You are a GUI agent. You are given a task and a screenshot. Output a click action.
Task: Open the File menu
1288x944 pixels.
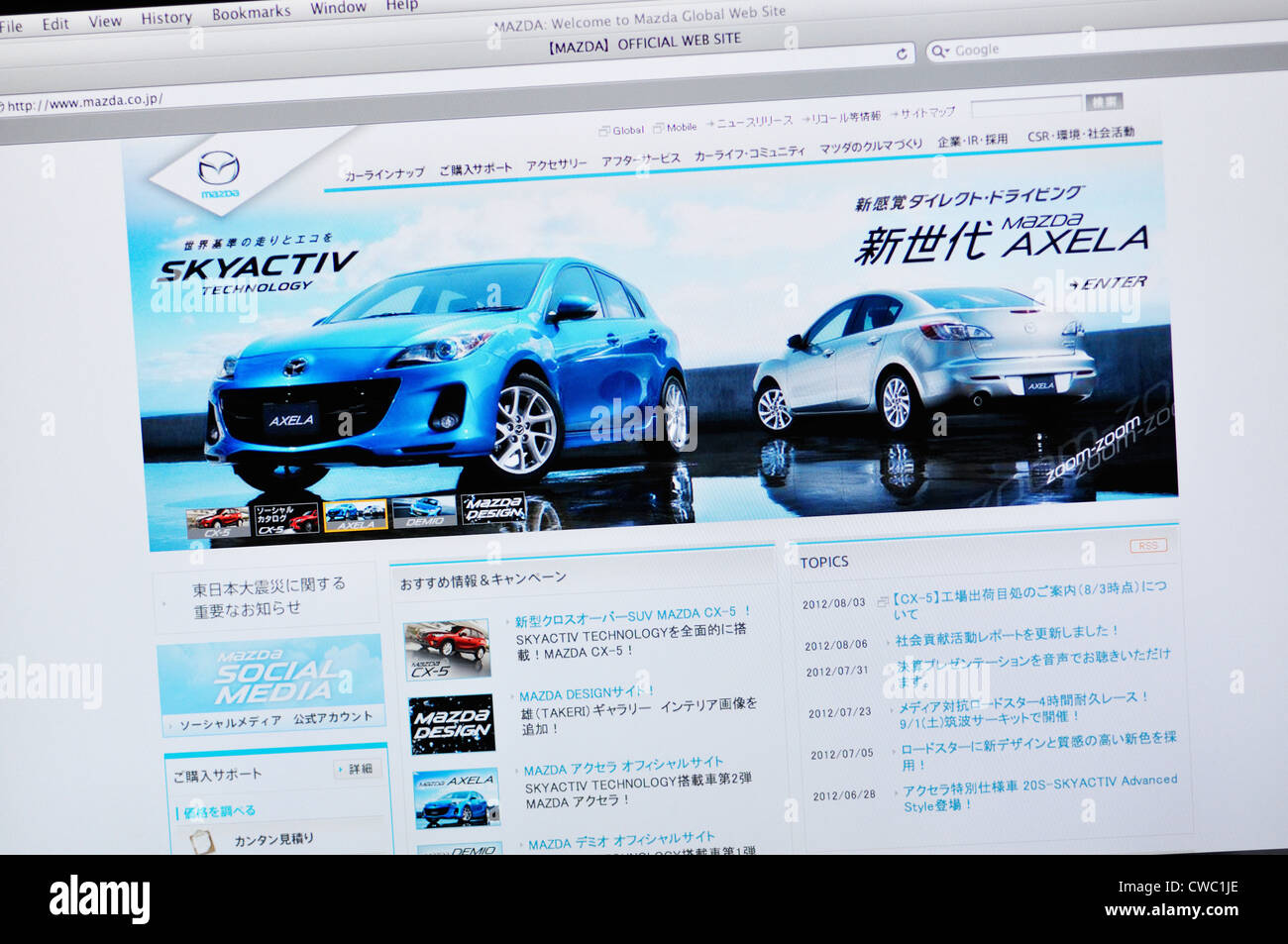click(11, 27)
